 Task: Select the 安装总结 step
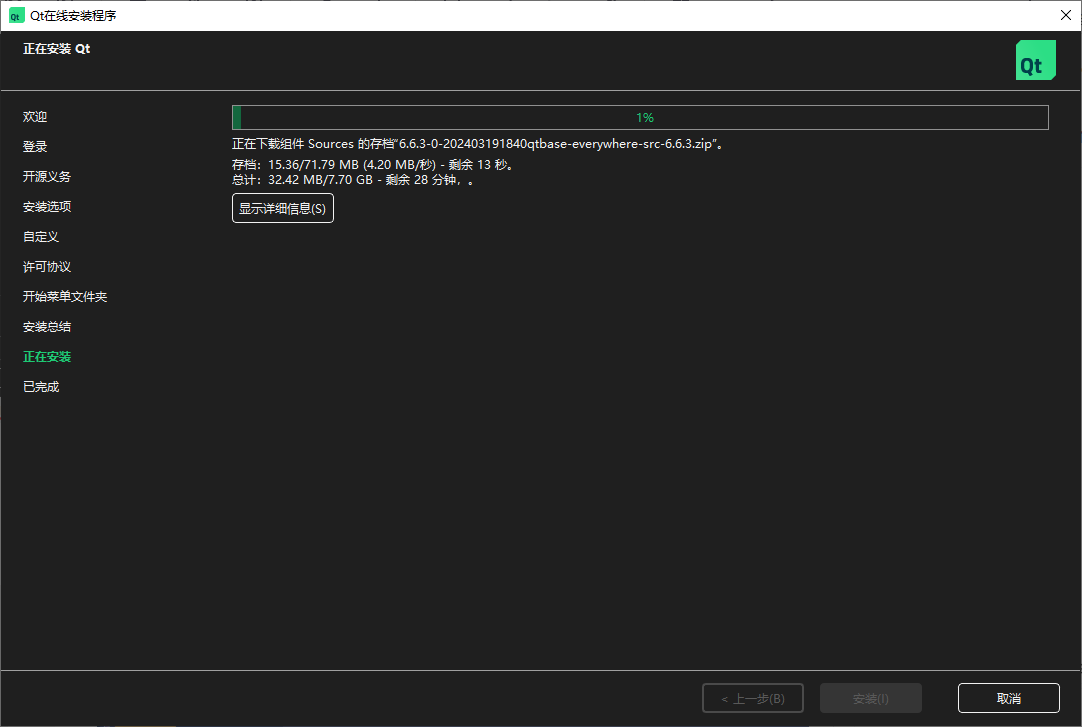44,326
